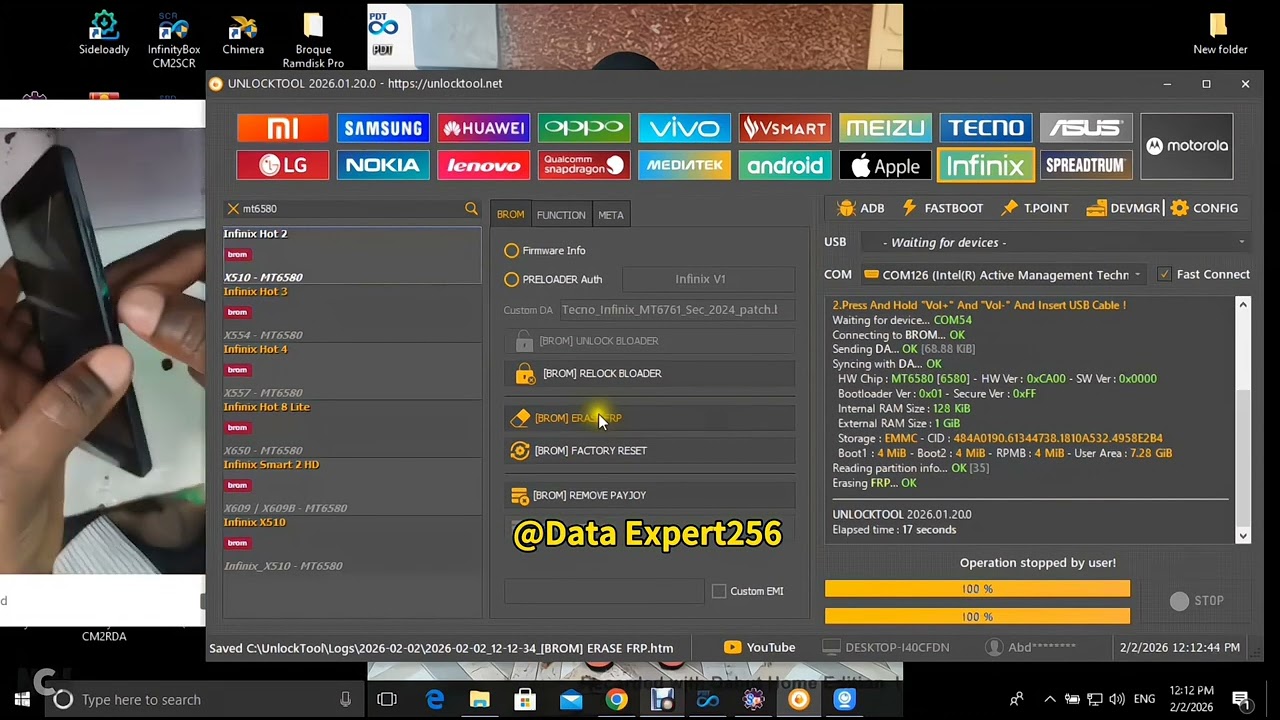Screen dimensions: 1280x720
Task: Open the Vsmart brand tile
Action: (x=785, y=128)
